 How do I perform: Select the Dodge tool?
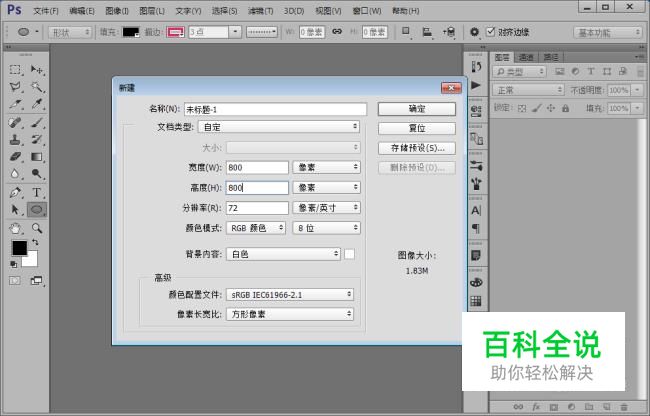click(x=37, y=174)
